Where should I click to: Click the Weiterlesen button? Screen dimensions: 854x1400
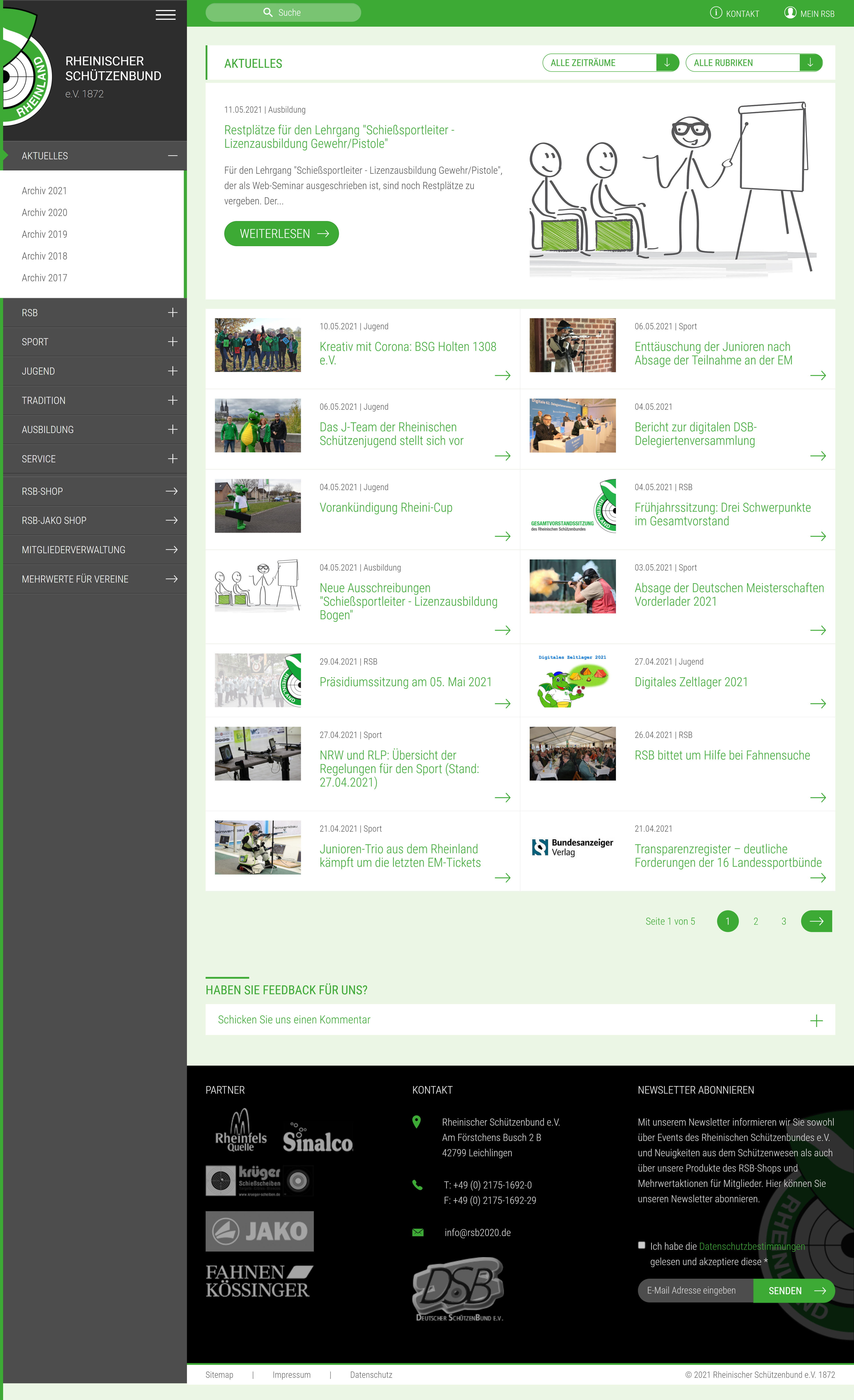point(281,233)
